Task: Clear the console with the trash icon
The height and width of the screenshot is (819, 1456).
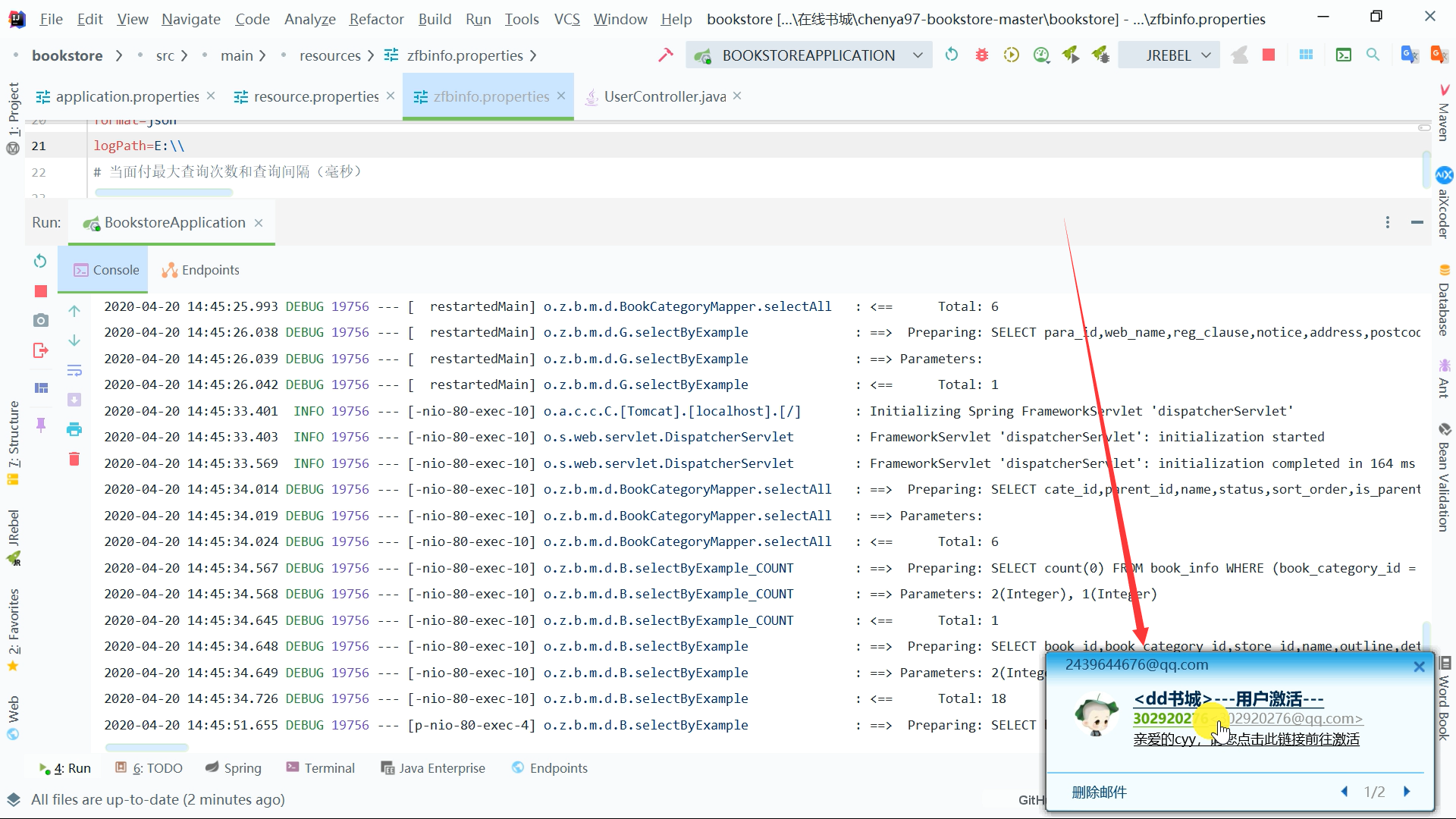Action: click(x=74, y=459)
